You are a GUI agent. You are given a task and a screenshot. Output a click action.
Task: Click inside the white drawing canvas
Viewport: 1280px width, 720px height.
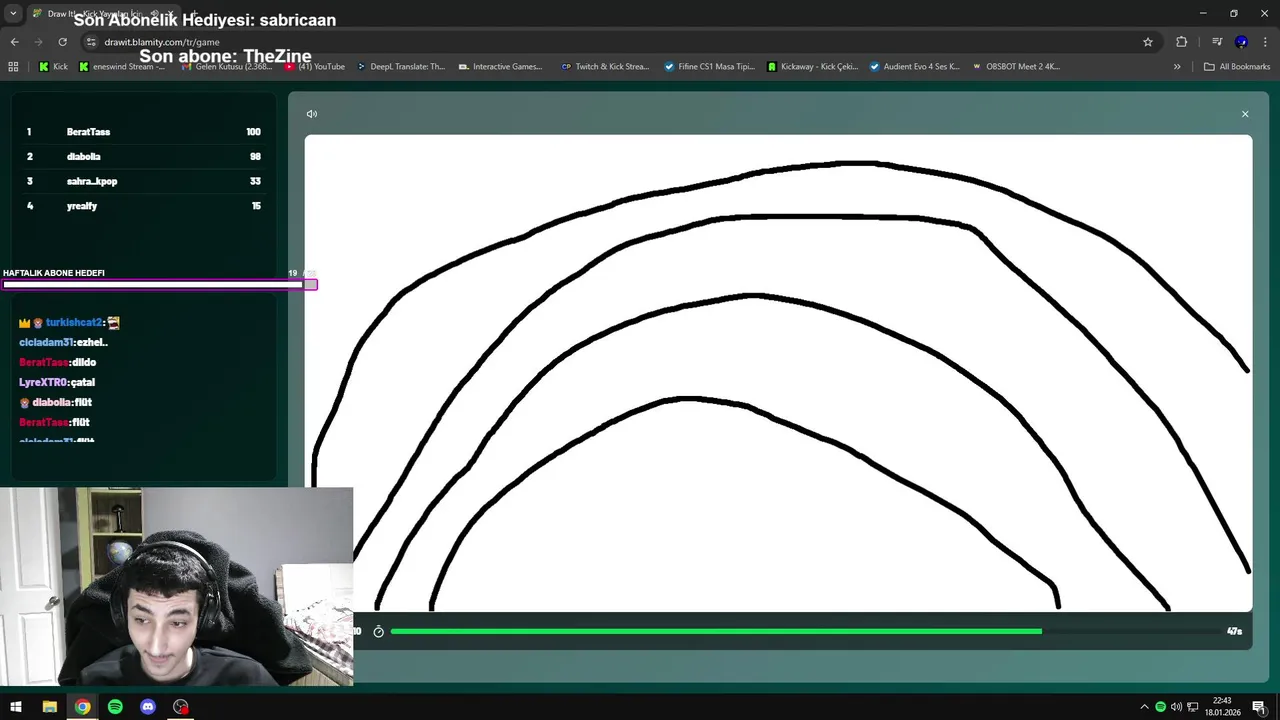(778, 372)
